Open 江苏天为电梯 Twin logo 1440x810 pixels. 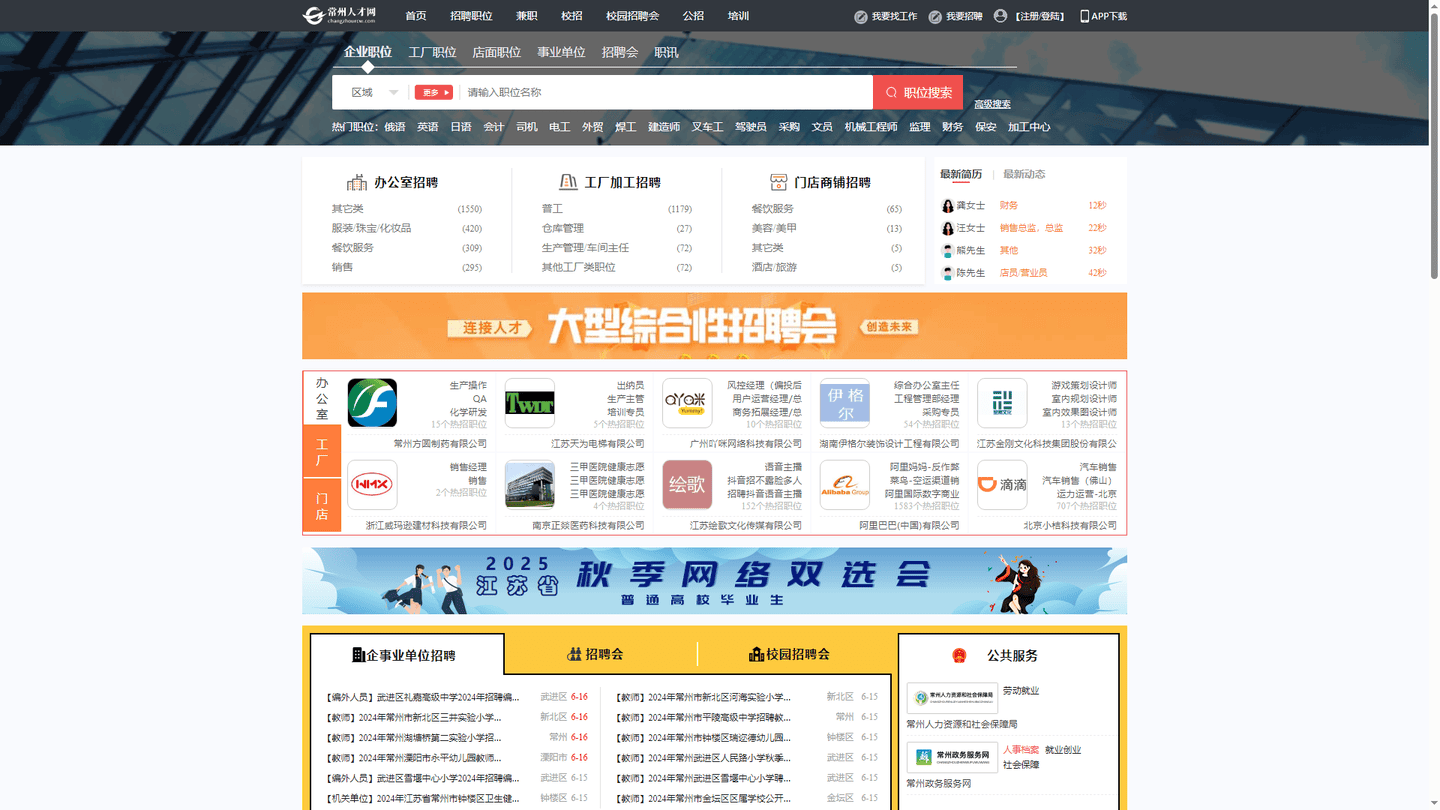(x=530, y=403)
